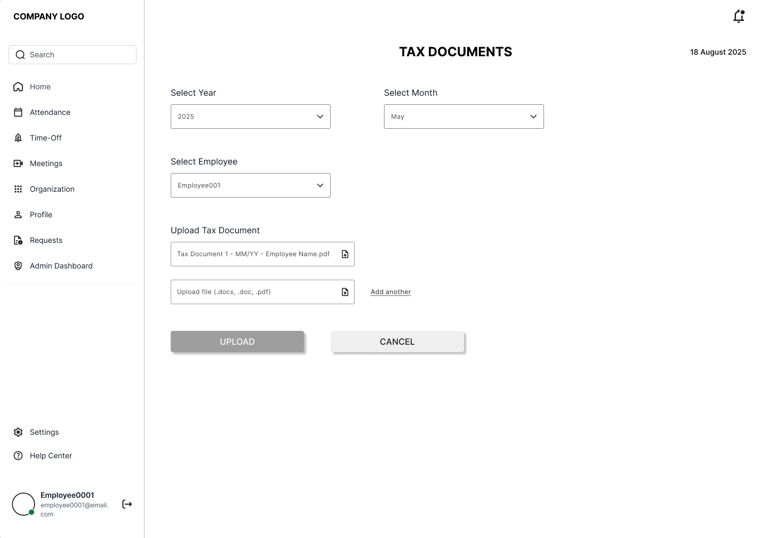Click the Help Center question icon
The height and width of the screenshot is (538, 768).
[18, 456]
